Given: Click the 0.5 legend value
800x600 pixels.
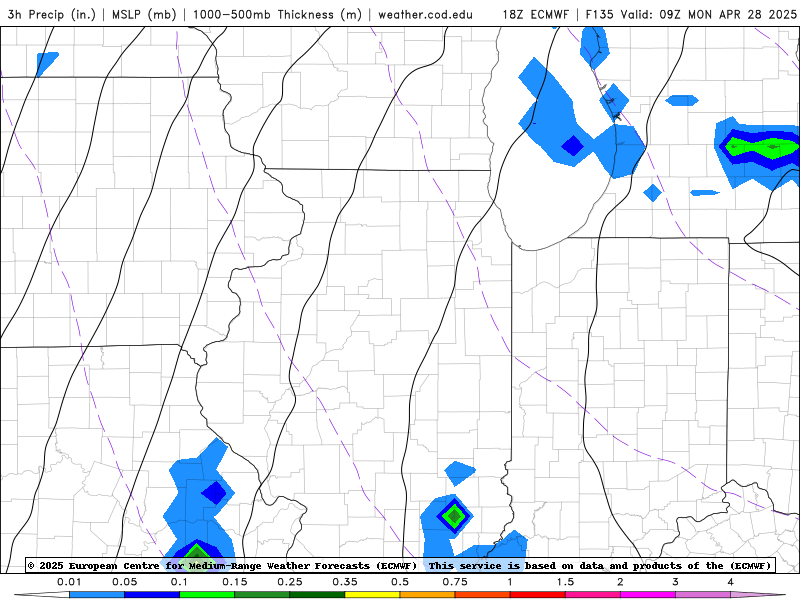Looking at the screenshot, I should 400,582.
